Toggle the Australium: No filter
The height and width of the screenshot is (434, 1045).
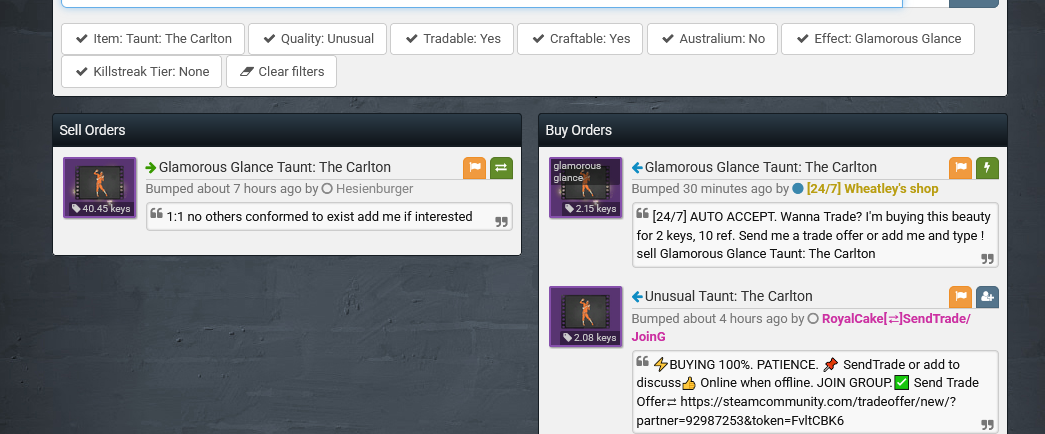[712, 39]
